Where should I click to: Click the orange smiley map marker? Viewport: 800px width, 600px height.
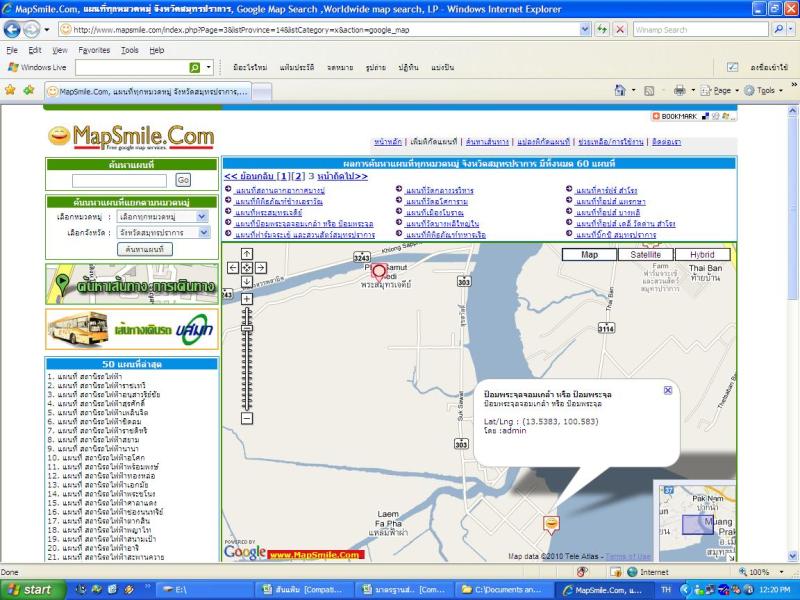(550, 522)
